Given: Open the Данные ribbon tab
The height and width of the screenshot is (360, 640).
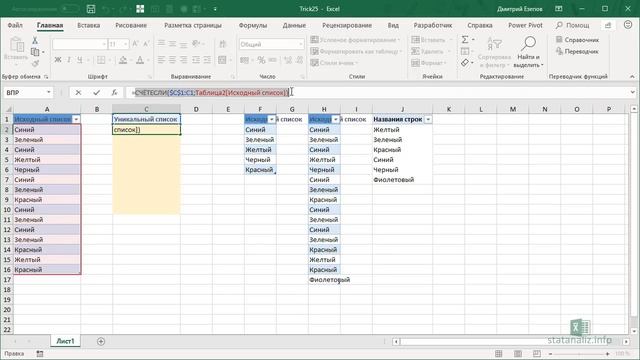Looking at the screenshot, I should [x=294, y=25].
